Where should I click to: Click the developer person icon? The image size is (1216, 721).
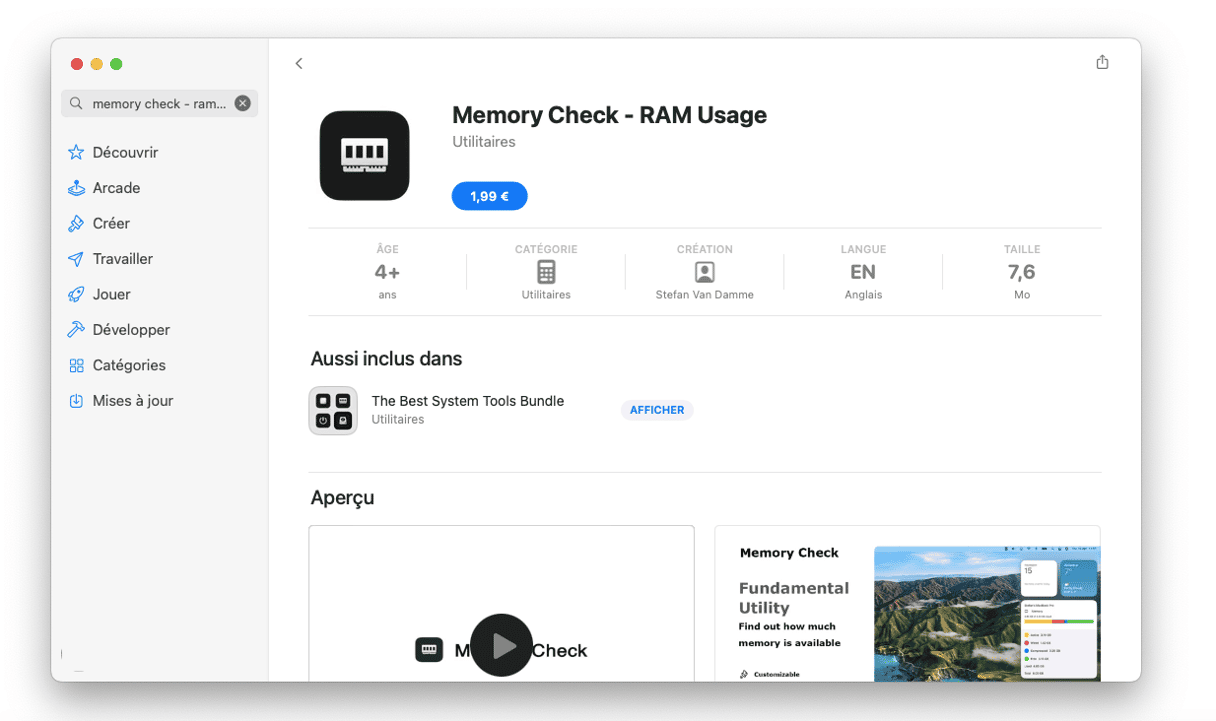pyautogui.click(x=704, y=272)
